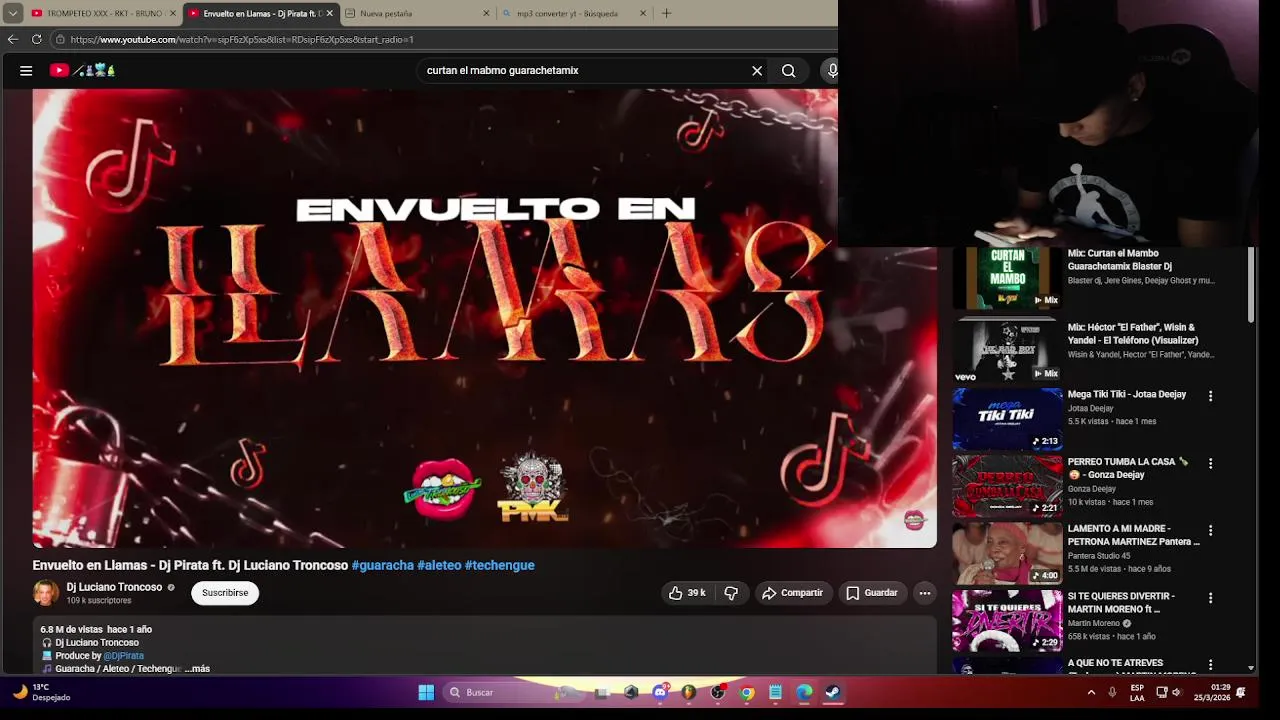1280x720 pixels.
Task: Open the #guaracha hashtag link
Action: tap(382, 565)
